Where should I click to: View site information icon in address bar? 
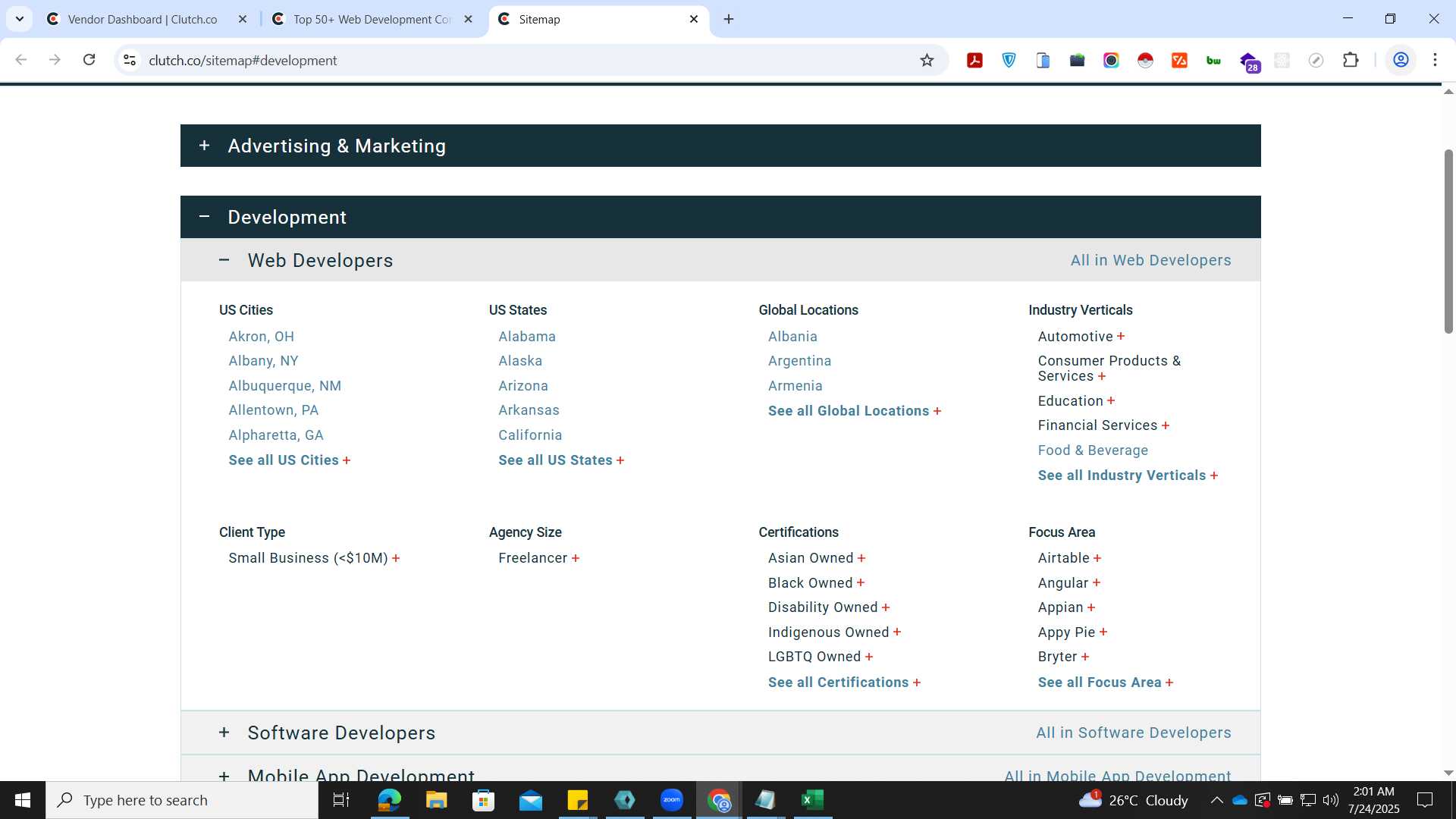coord(130,60)
